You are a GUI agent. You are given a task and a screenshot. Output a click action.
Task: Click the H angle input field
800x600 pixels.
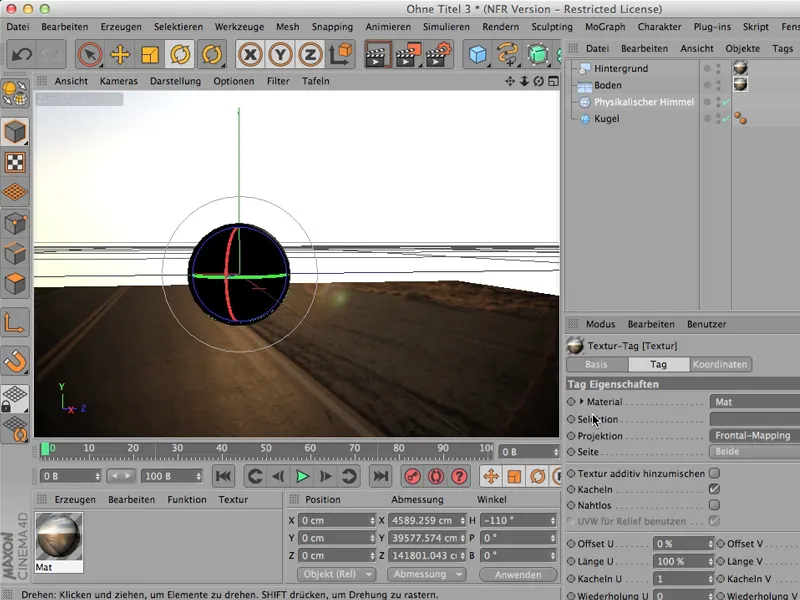[x=518, y=520]
